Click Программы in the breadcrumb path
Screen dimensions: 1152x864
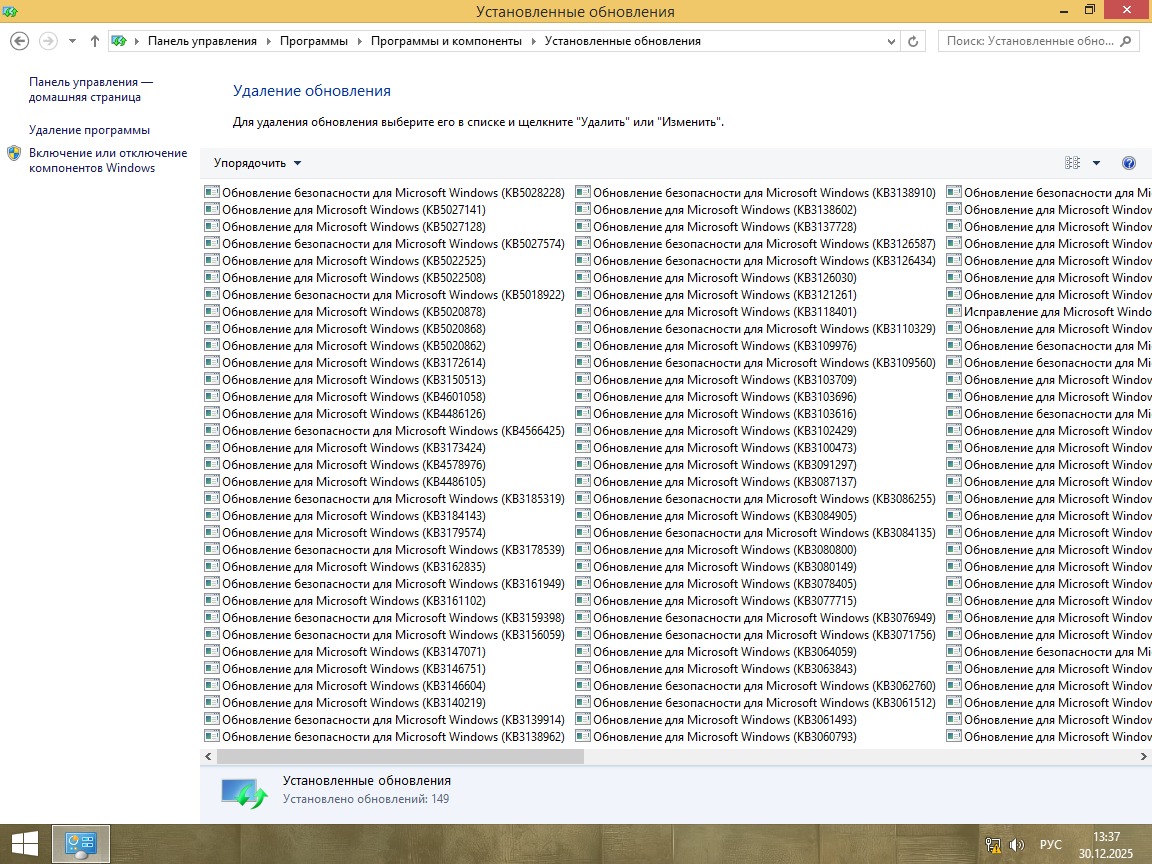click(x=313, y=41)
